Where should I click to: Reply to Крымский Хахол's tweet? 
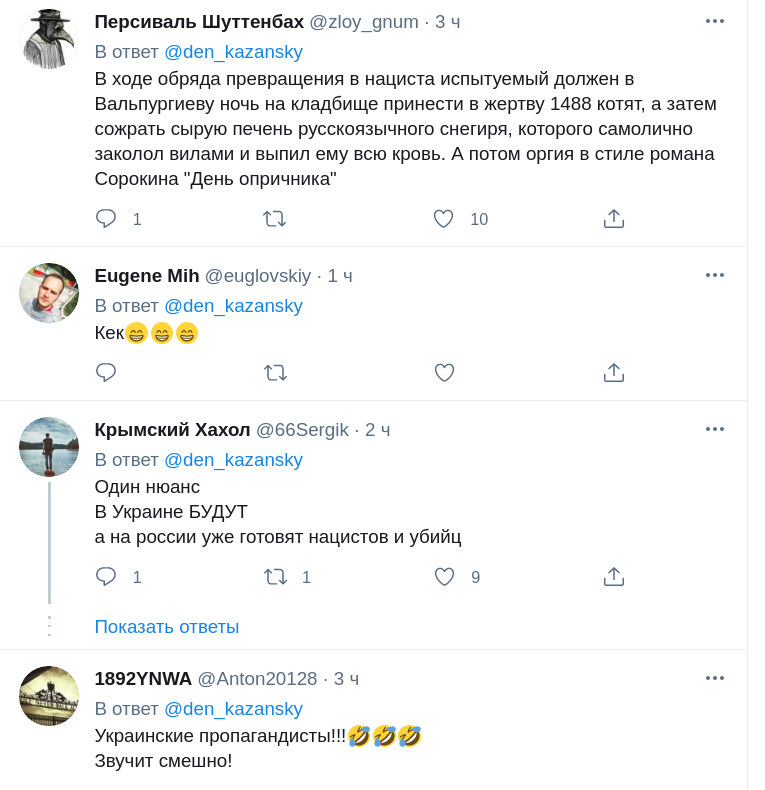tap(106, 577)
